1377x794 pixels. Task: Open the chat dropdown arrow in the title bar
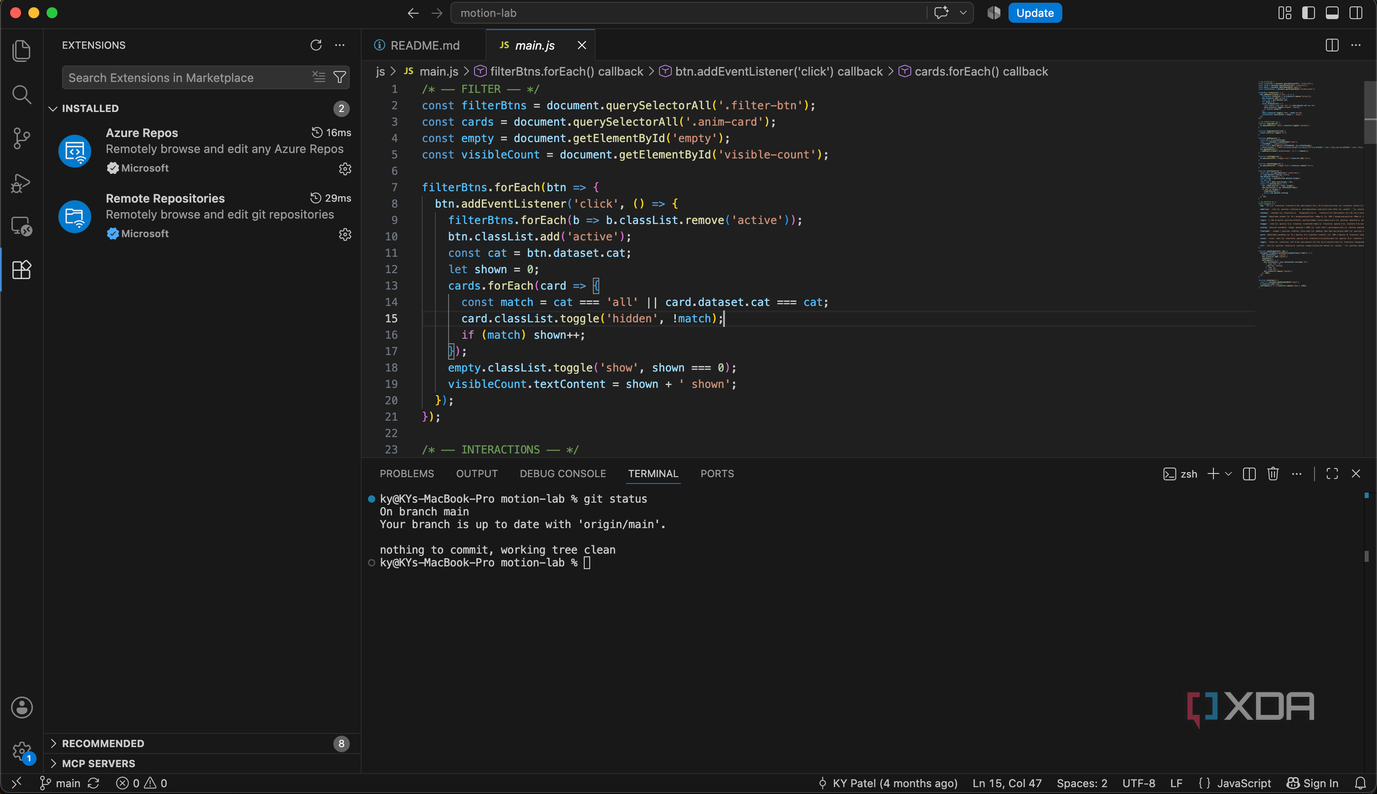click(963, 13)
